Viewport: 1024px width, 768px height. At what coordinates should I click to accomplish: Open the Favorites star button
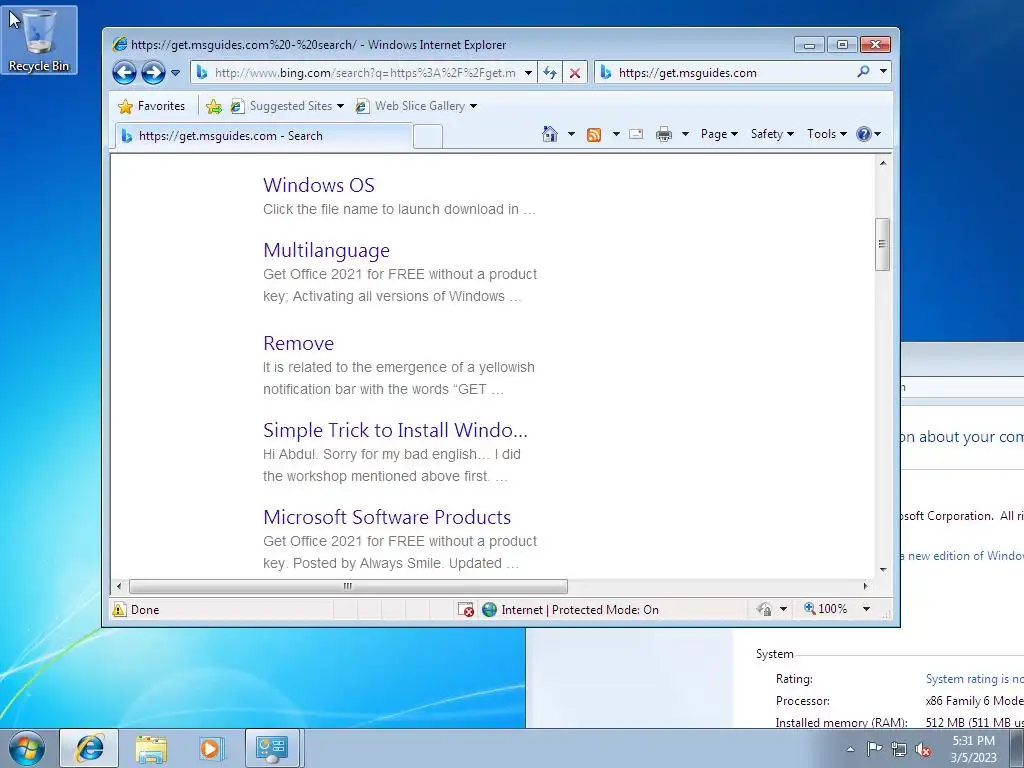[x=152, y=106]
